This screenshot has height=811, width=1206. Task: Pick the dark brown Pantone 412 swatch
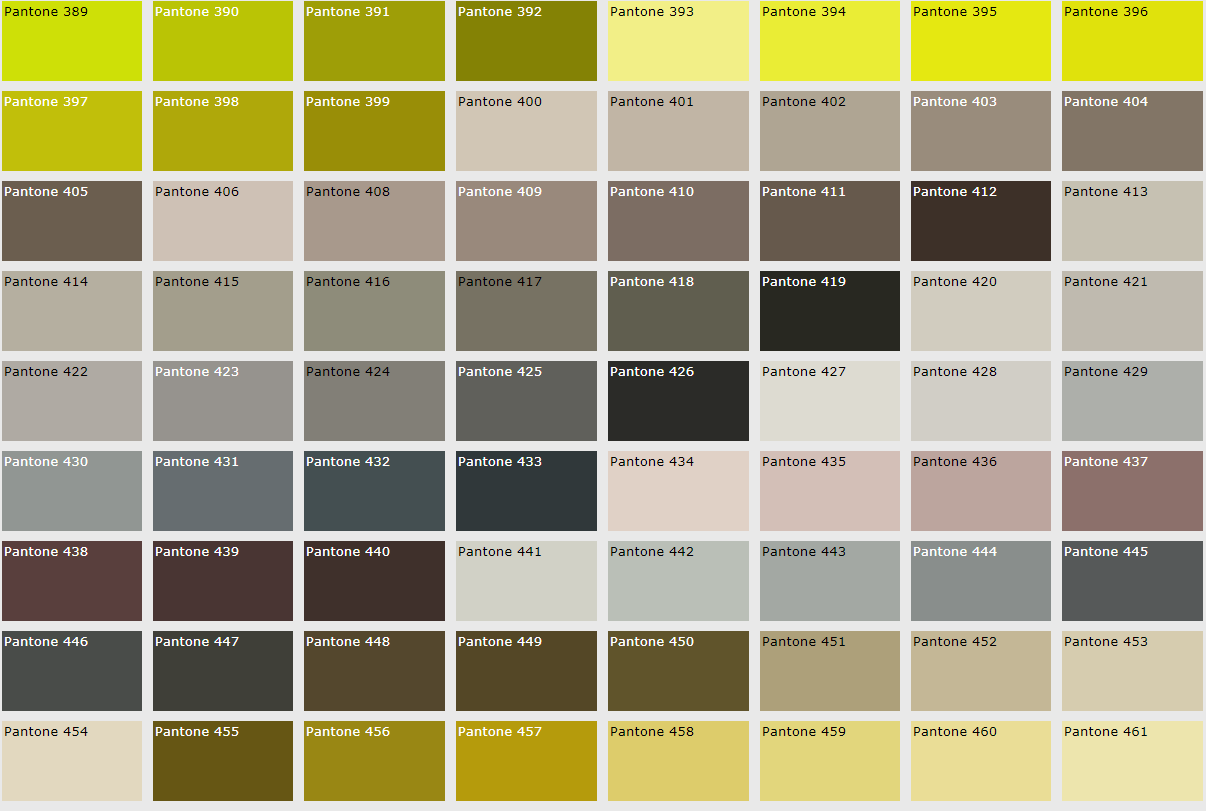[x=981, y=221]
